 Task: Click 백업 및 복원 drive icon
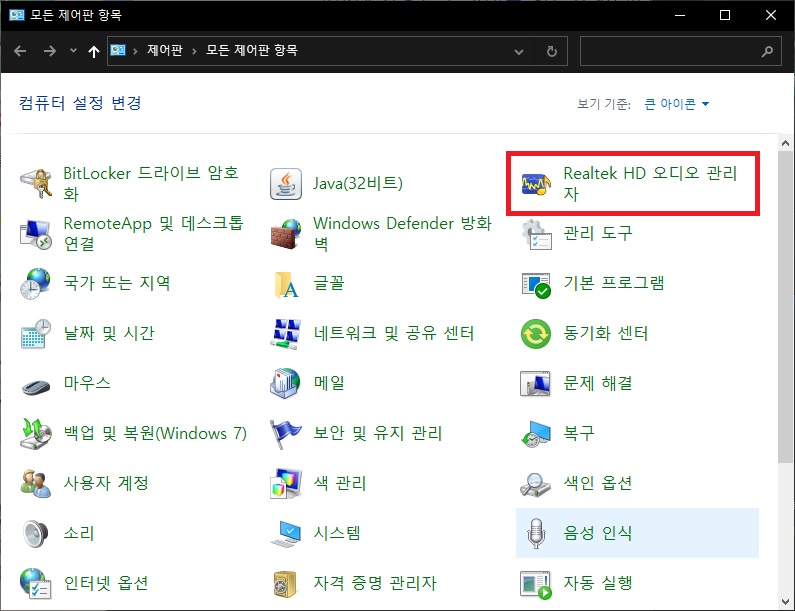(35, 433)
